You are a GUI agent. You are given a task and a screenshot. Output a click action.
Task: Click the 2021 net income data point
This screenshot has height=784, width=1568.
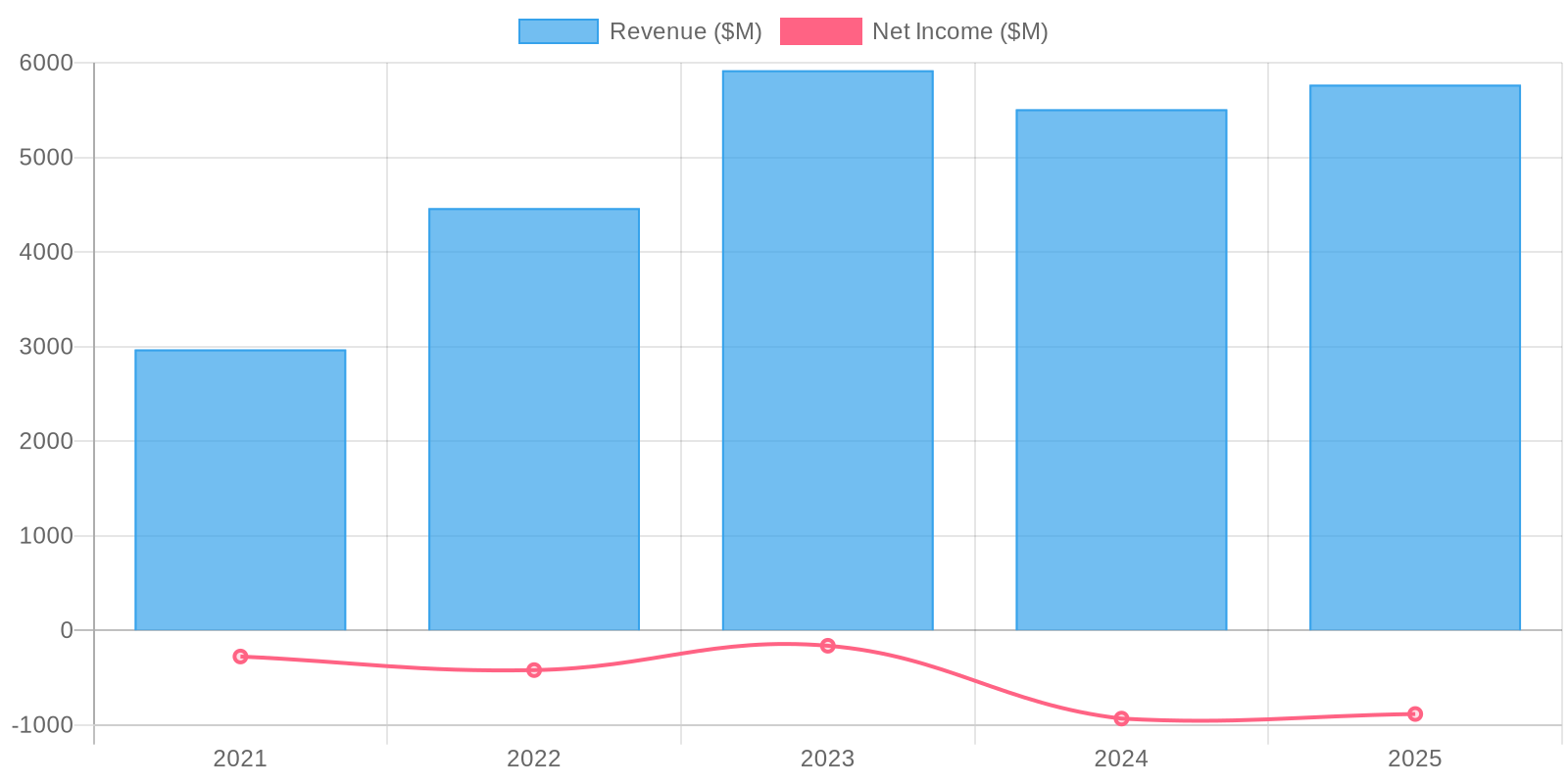tap(240, 657)
